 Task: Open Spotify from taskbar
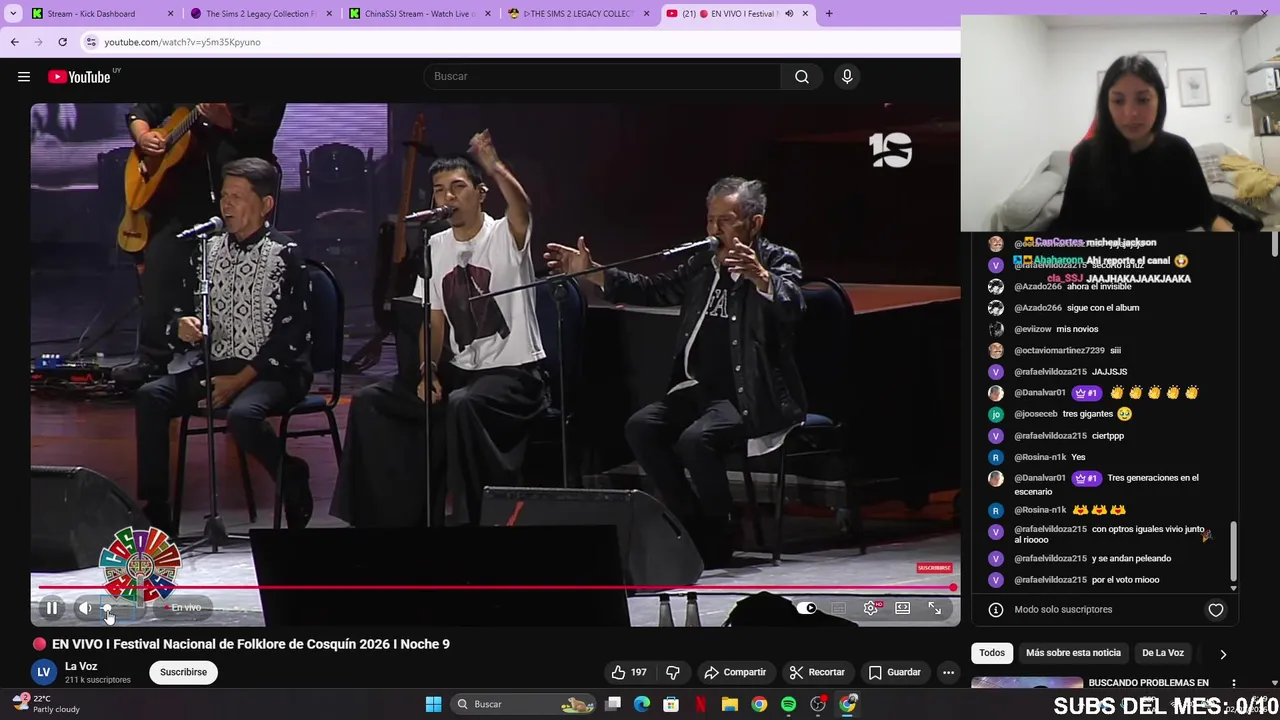(788, 704)
